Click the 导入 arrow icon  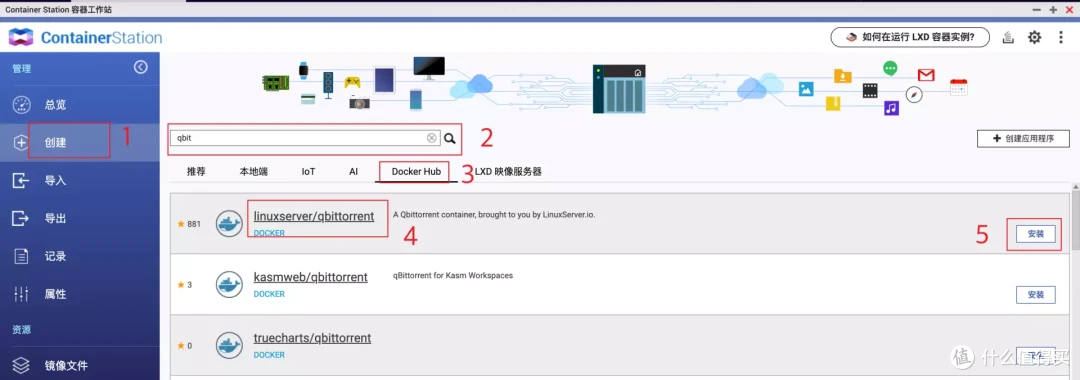tap(21, 180)
